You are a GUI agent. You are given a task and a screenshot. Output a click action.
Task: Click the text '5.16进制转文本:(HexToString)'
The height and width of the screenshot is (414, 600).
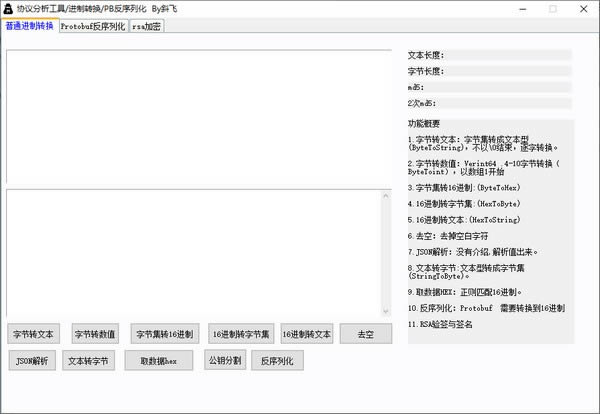pyautogui.click(x=464, y=220)
